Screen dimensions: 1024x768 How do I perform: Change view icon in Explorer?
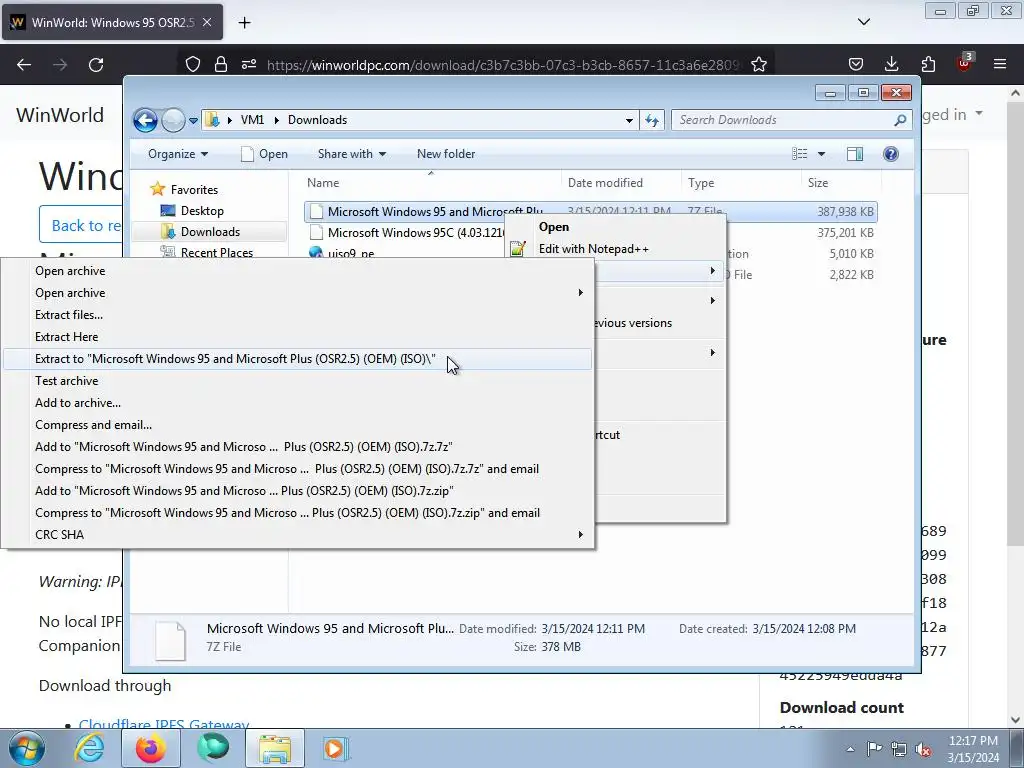799,154
